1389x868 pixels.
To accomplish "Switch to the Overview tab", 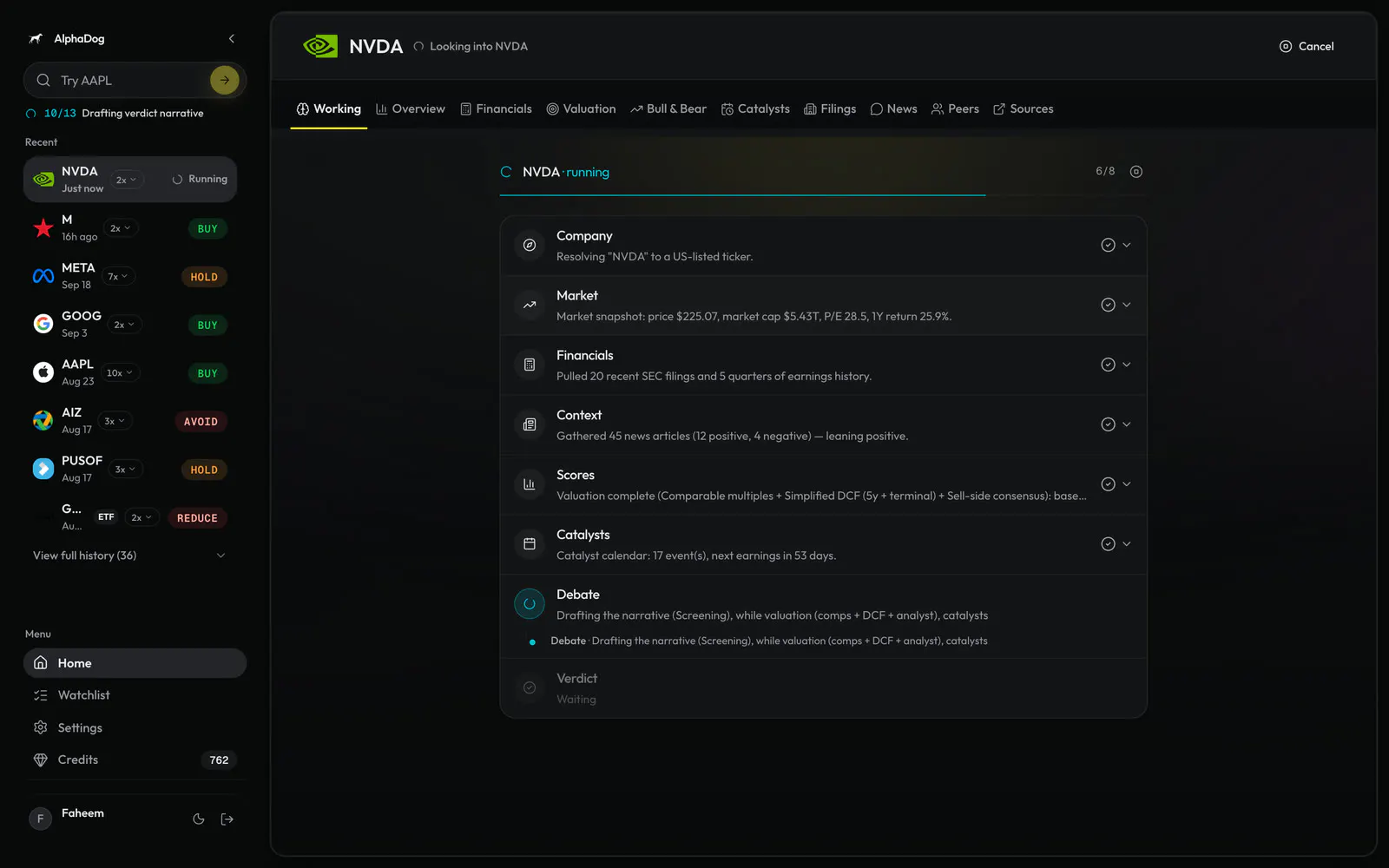I will tap(411, 109).
